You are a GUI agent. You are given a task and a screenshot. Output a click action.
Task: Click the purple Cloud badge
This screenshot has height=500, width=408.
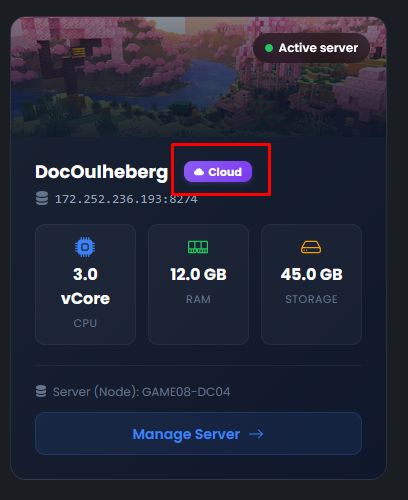point(218,172)
